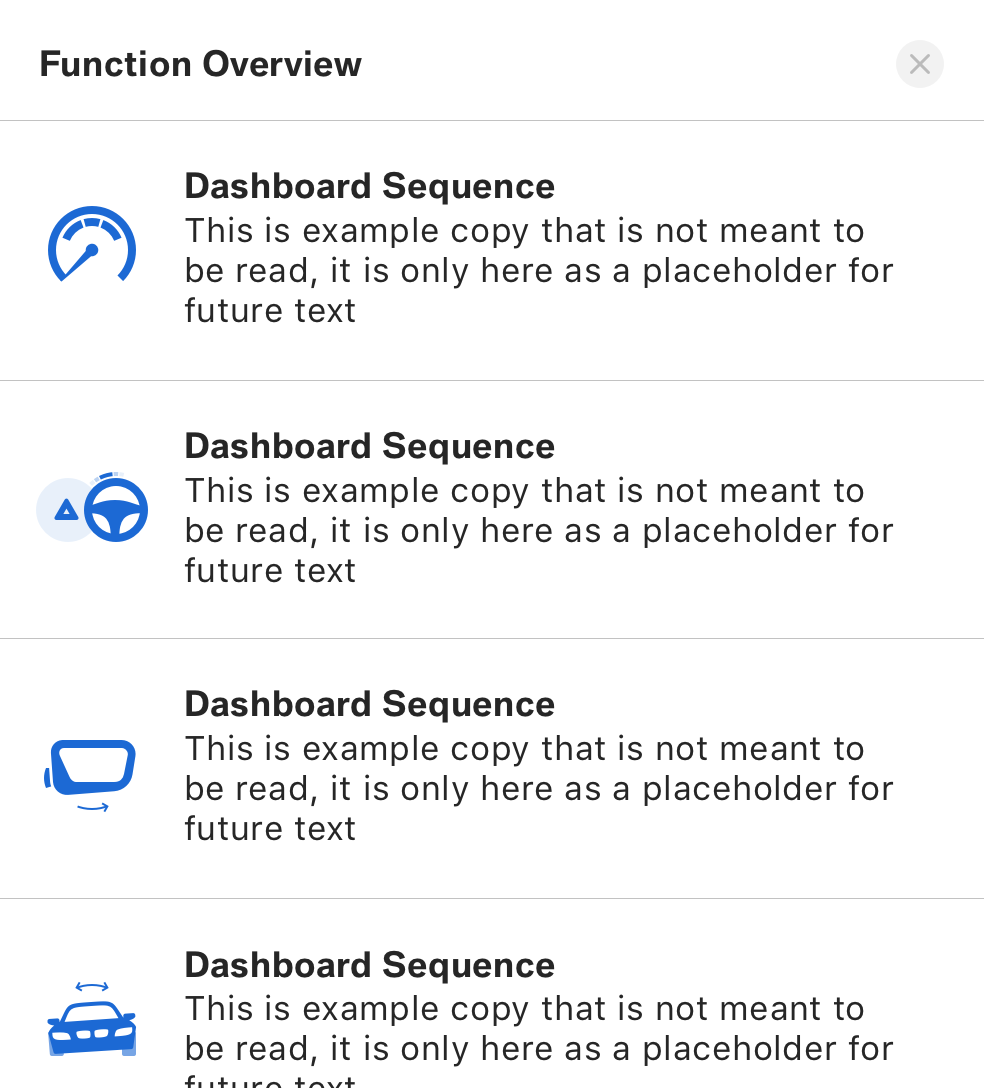The width and height of the screenshot is (984, 1088).
Task: Select the third Dashboard Sequence heading
Action: point(369,704)
